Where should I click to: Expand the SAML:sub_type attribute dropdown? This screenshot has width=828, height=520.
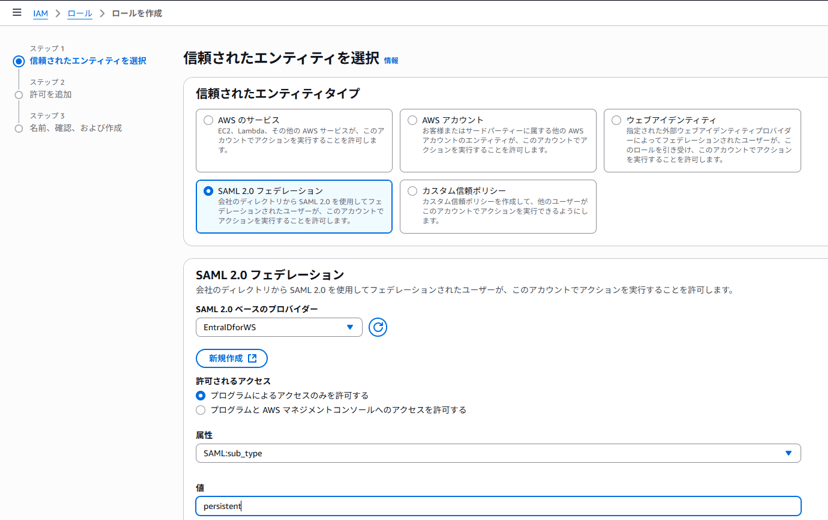pos(497,453)
